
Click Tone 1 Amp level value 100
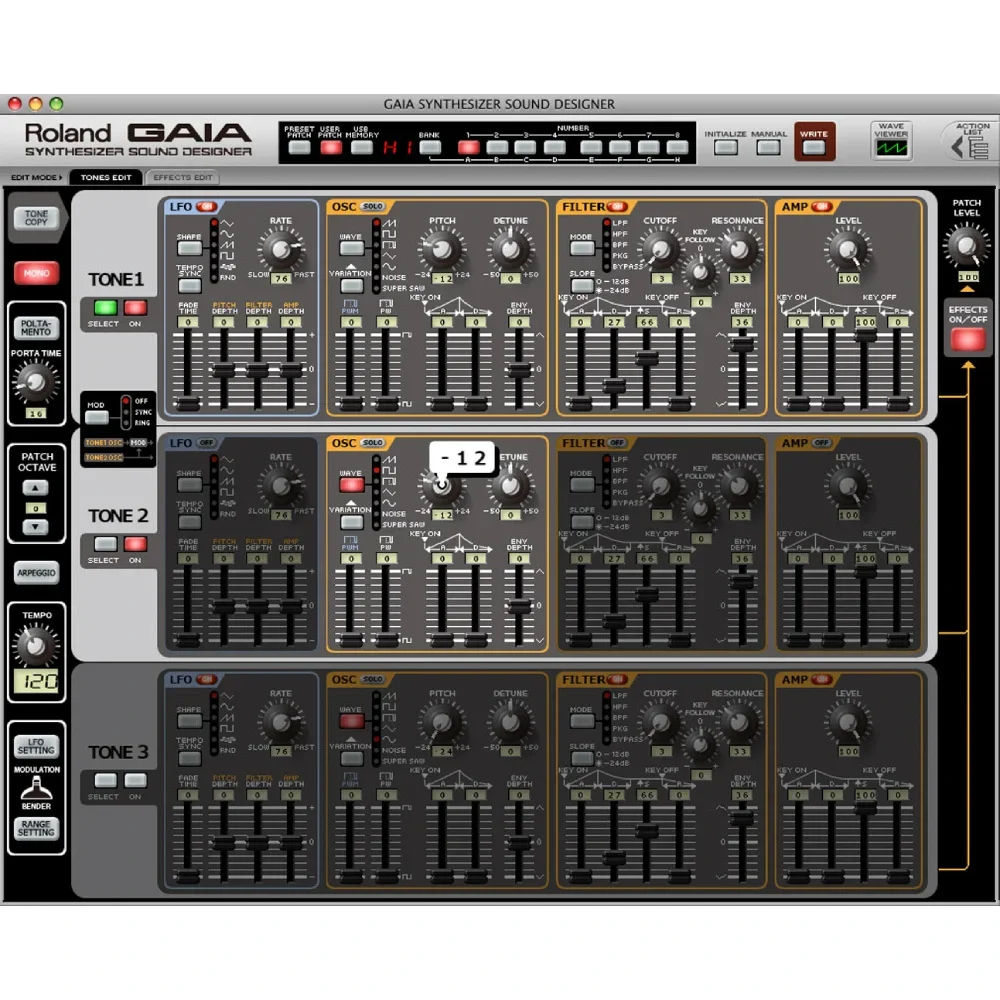coord(849,279)
